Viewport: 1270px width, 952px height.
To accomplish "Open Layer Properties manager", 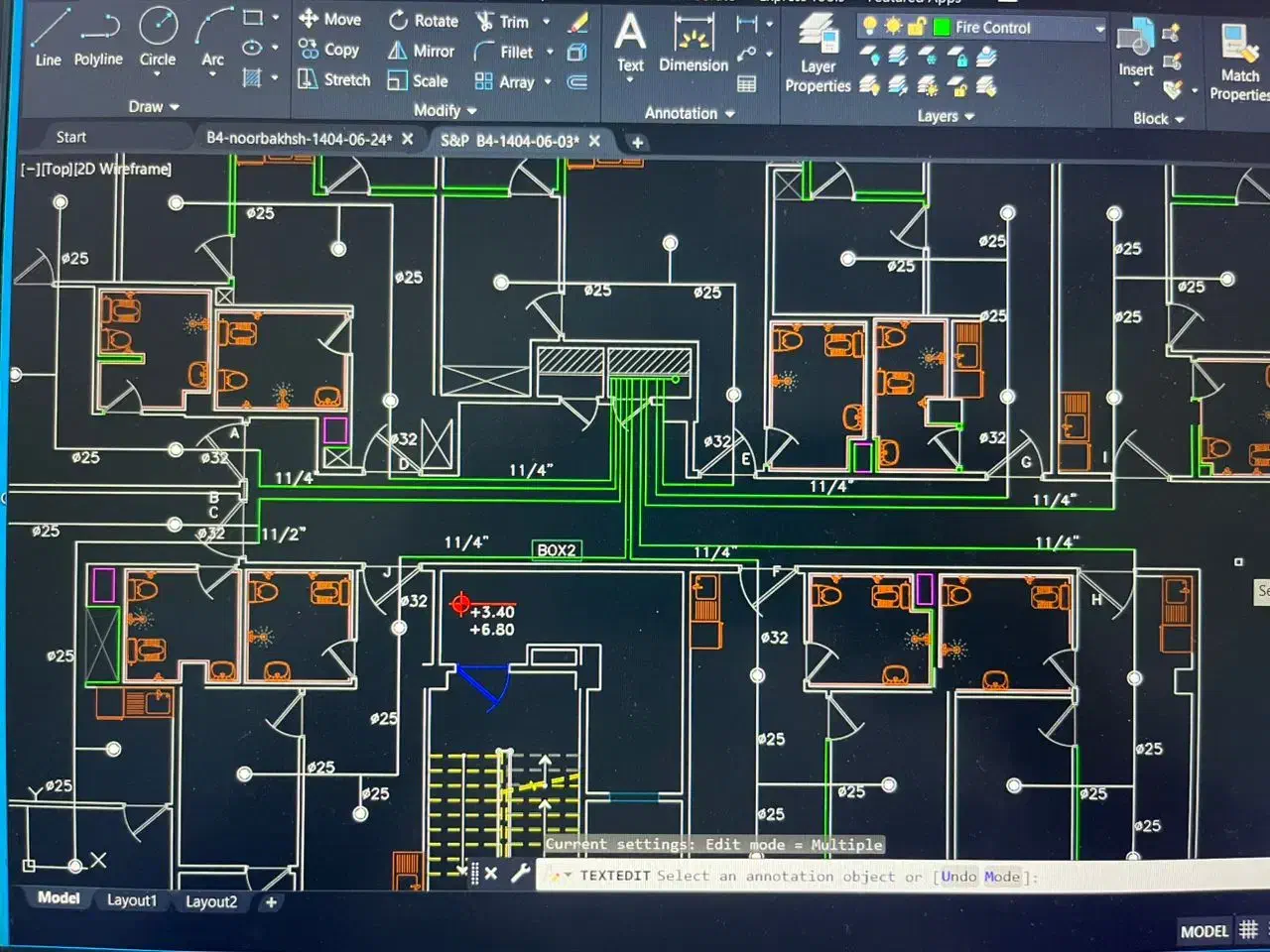I will [x=818, y=55].
